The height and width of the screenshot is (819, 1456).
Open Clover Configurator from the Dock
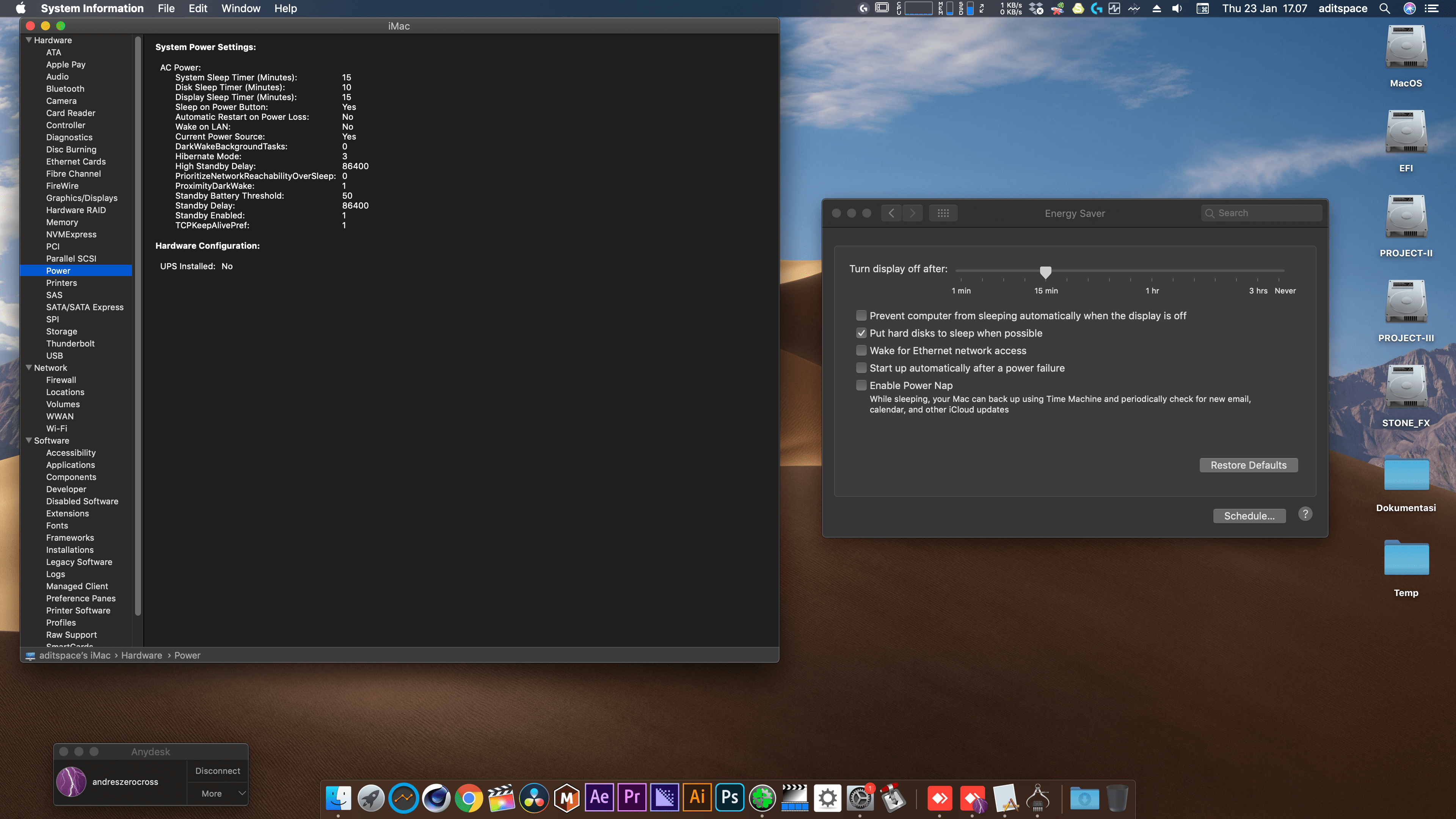click(x=763, y=798)
